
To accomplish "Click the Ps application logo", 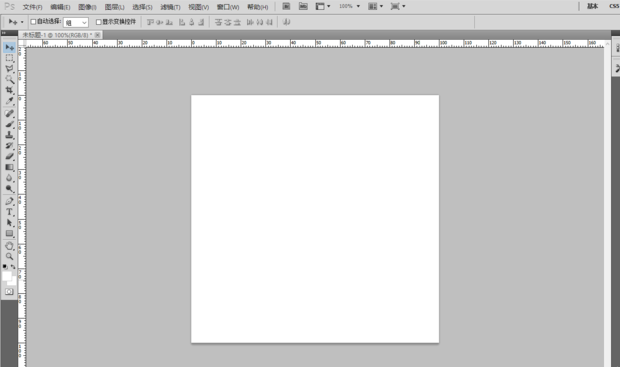I will point(9,6).
